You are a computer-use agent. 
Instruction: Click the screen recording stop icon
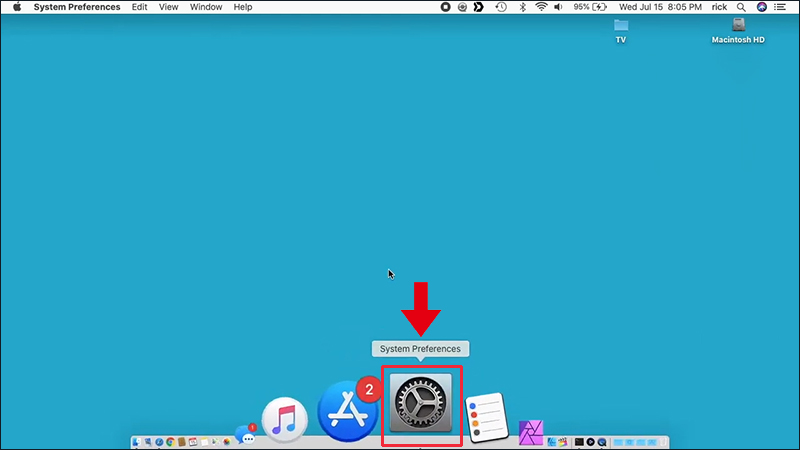click(x=445, y=7)
